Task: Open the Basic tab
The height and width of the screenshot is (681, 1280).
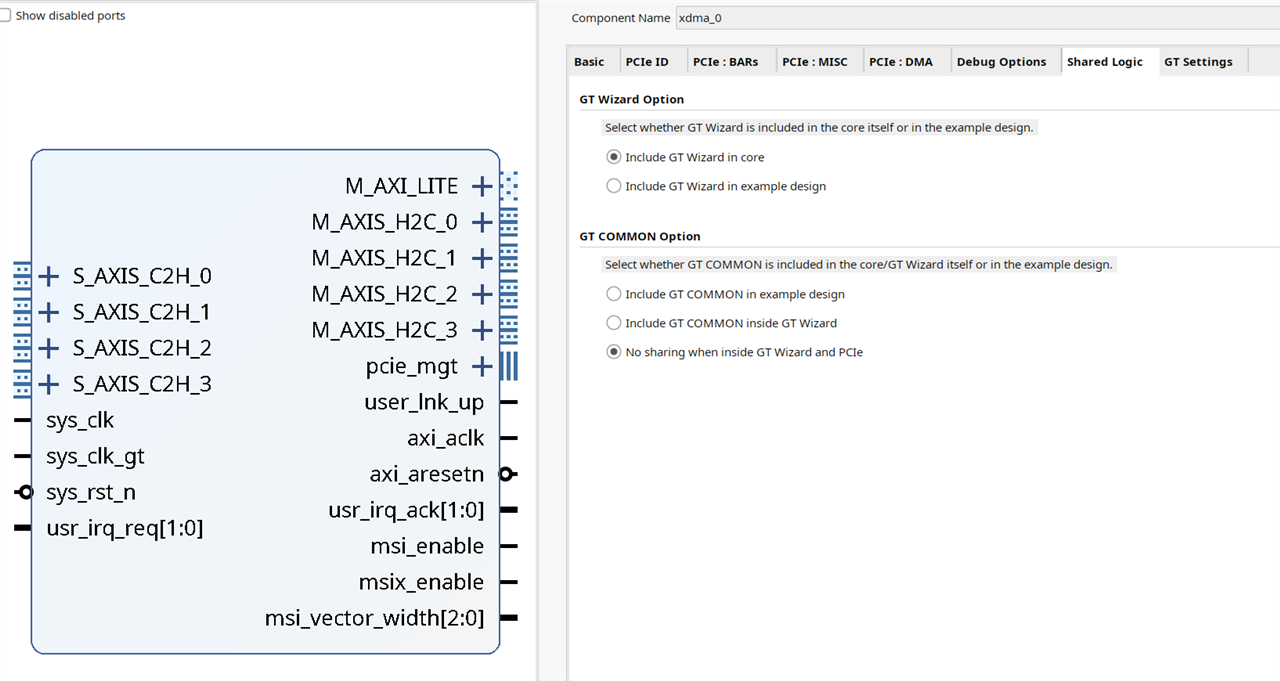Action: pyautogui.click(x=589, y=62)
